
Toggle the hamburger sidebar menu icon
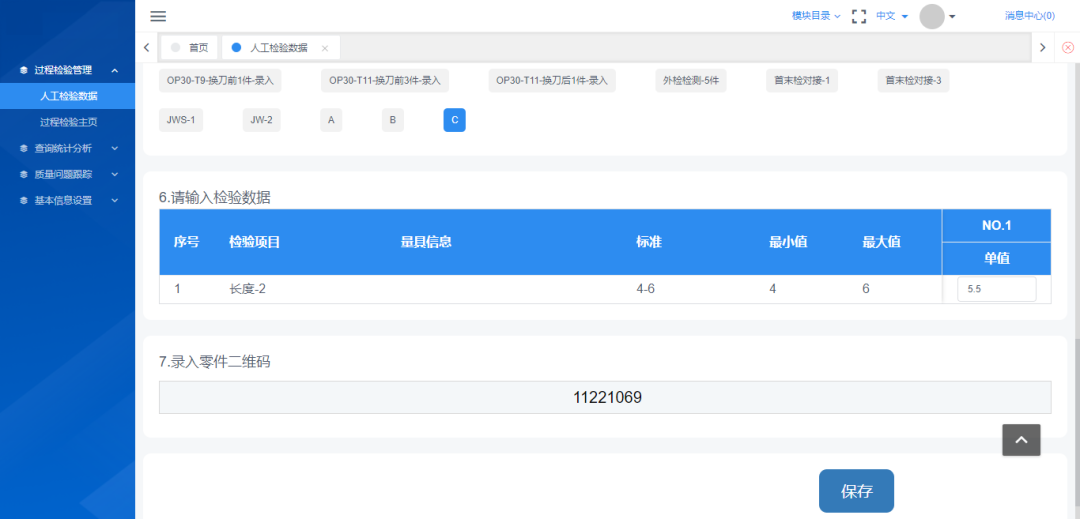(x=158, y=17)
